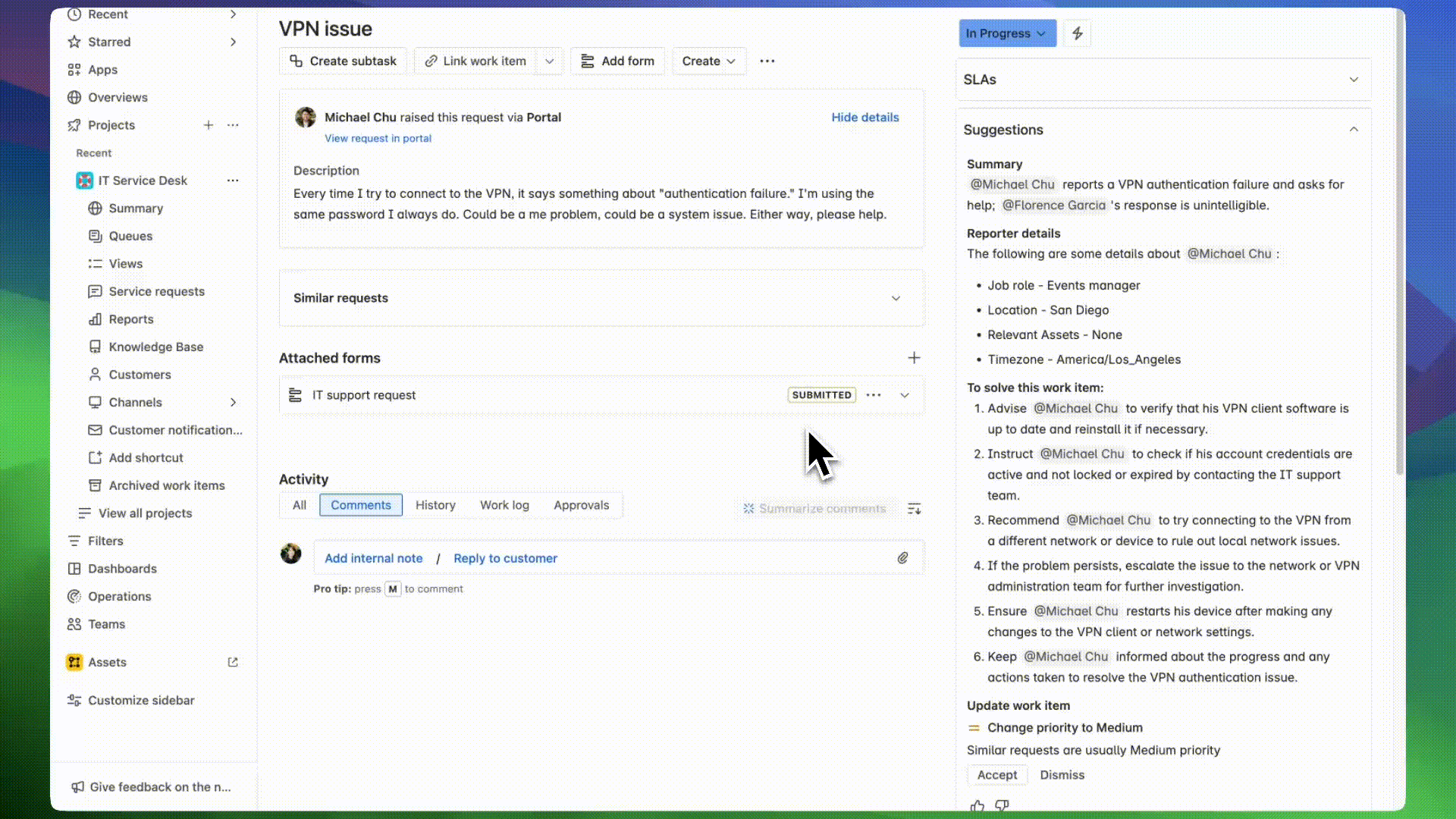Collapse the Suggestions panel

click(1354, 130)
